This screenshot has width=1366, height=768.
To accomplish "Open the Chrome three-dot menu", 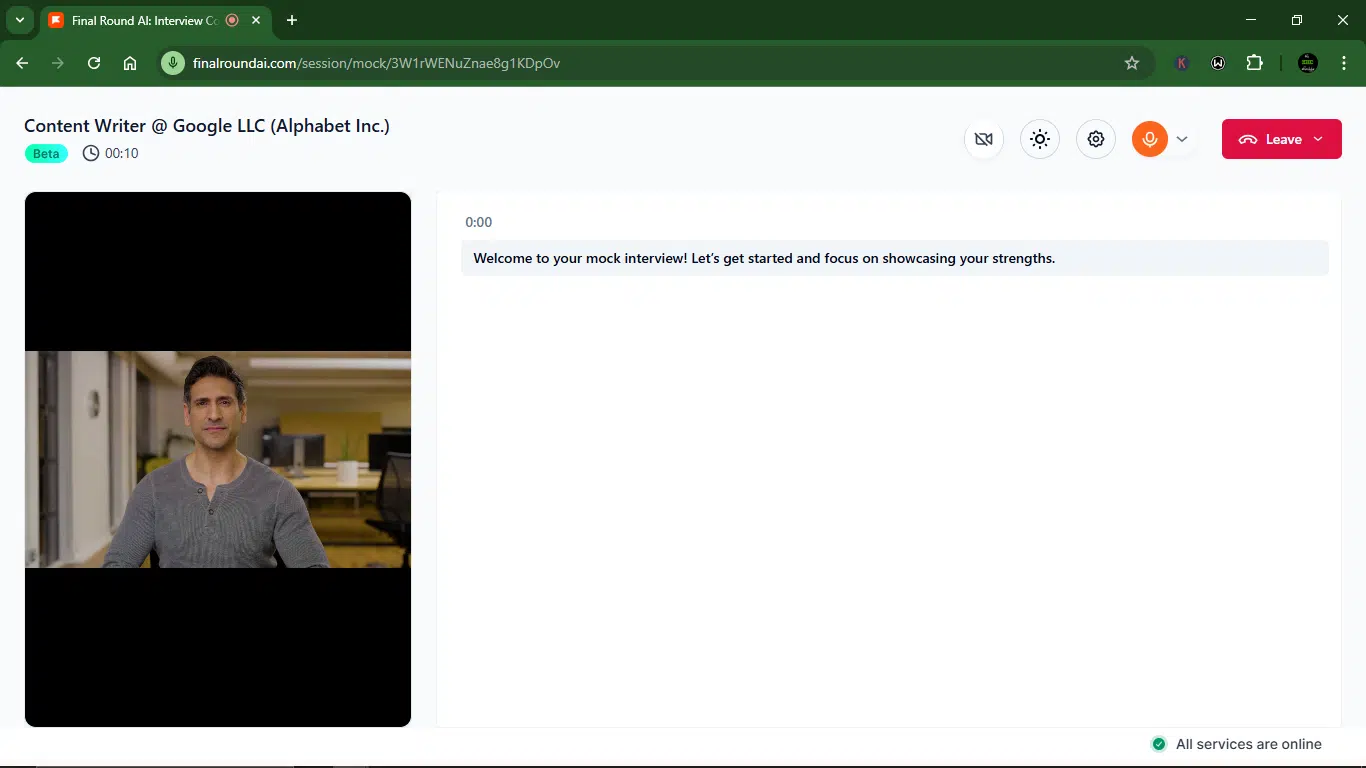I will [x=1342, y=63].
